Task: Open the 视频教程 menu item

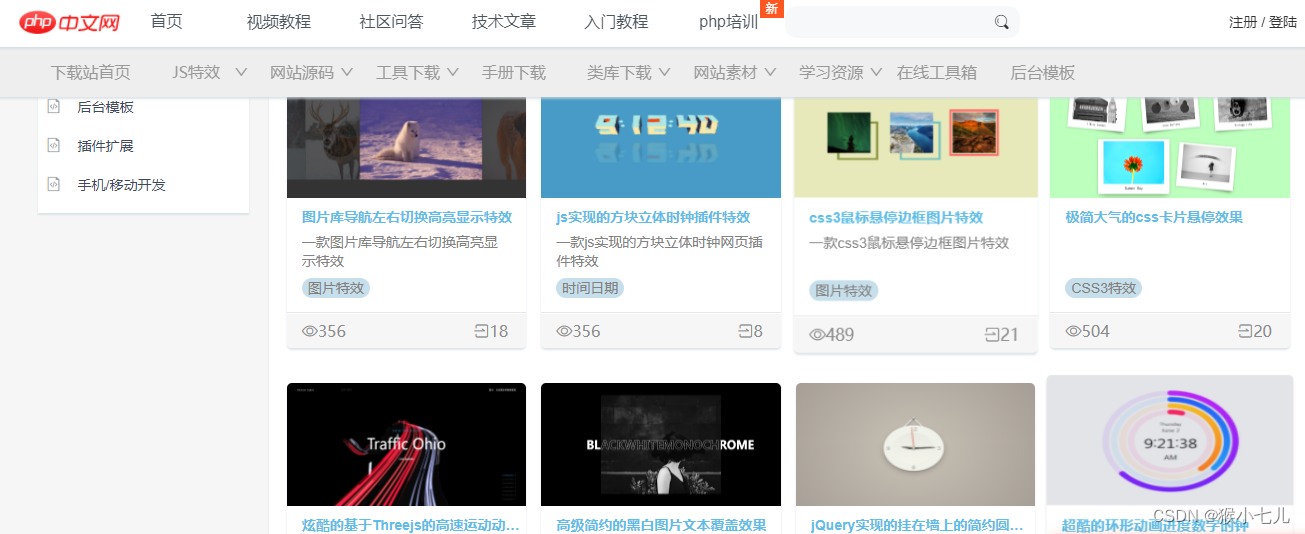Action: point(279,22)
